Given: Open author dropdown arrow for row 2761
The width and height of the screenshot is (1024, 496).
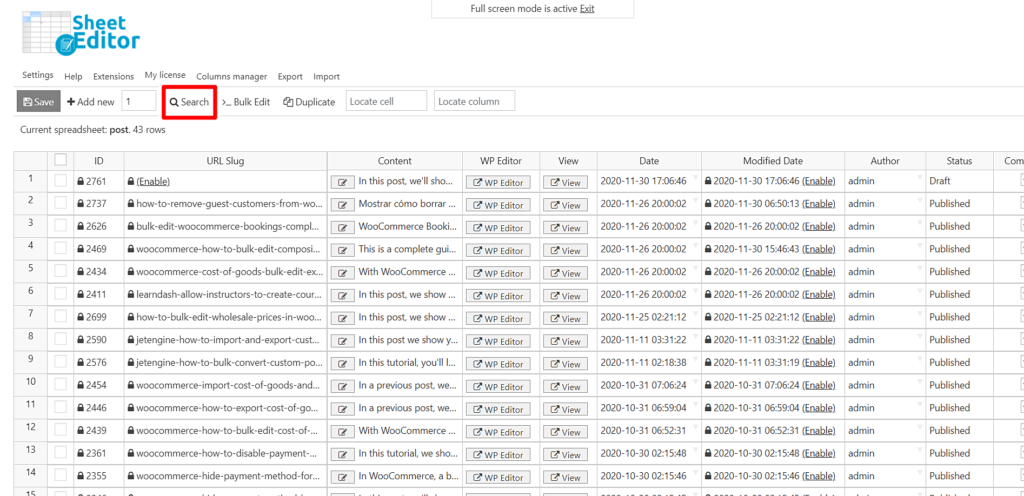Looking at the screenshot, I should [x=919, y=178].
